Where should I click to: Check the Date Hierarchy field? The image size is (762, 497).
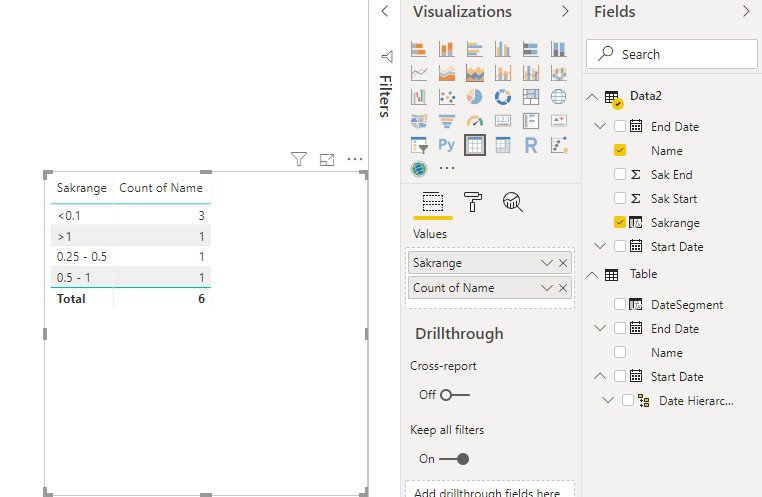pos(628,400)
